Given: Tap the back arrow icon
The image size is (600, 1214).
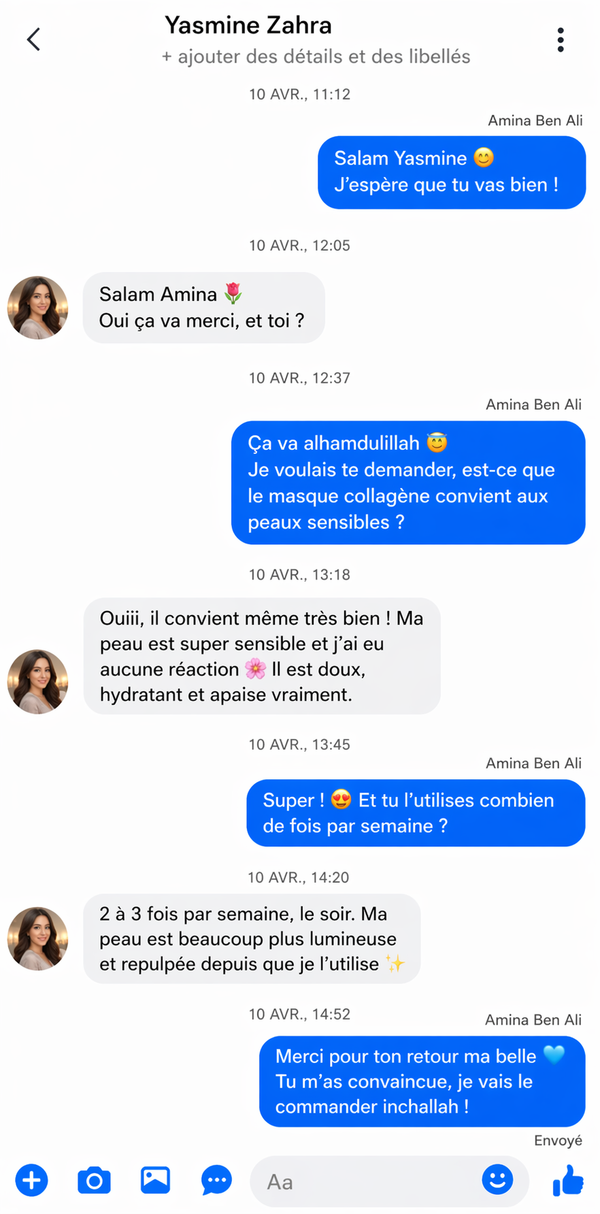Looking at the screenshot, I should coord(34,40).
